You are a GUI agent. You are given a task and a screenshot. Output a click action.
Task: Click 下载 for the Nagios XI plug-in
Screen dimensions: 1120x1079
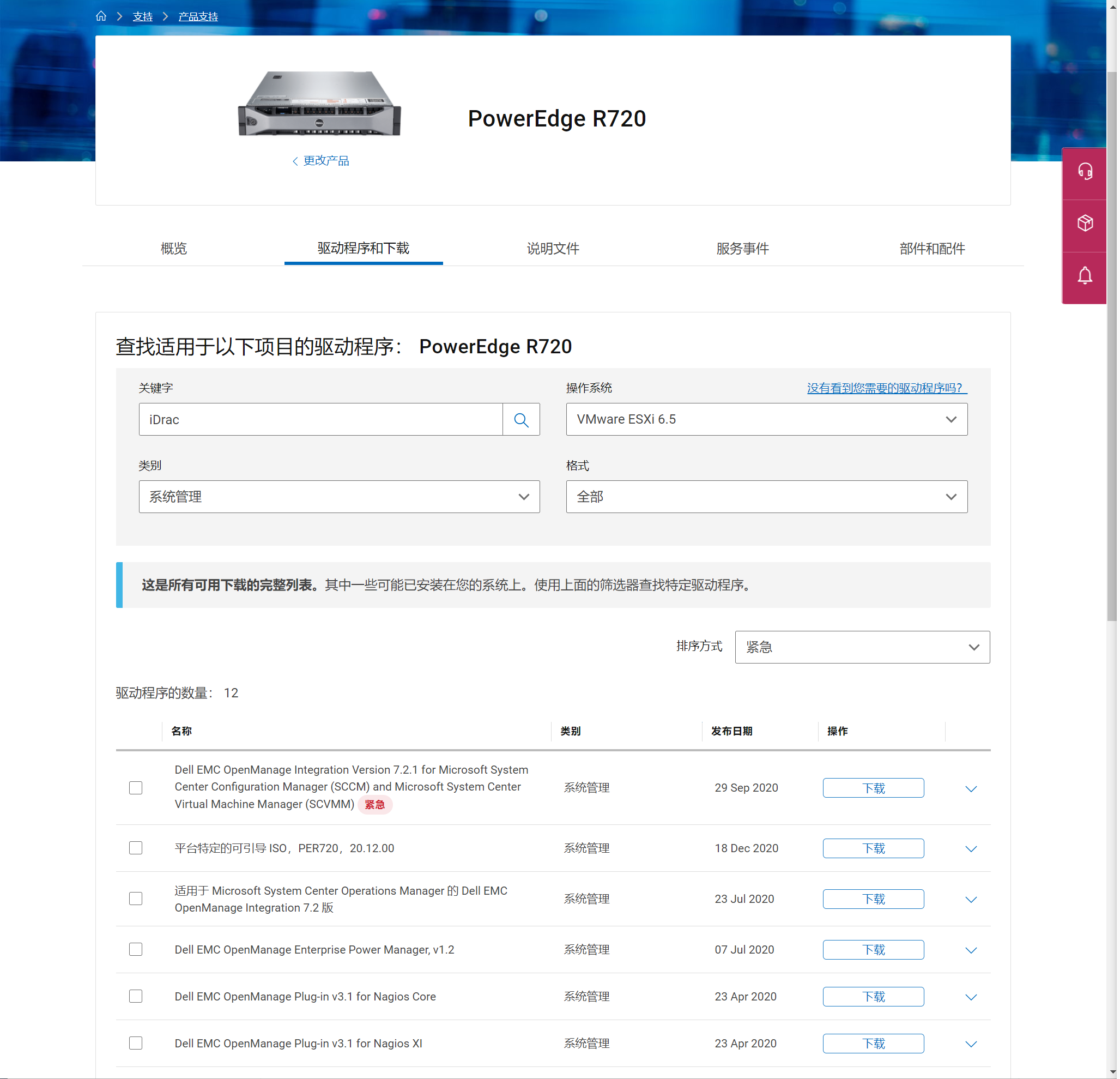point(873,1043)
